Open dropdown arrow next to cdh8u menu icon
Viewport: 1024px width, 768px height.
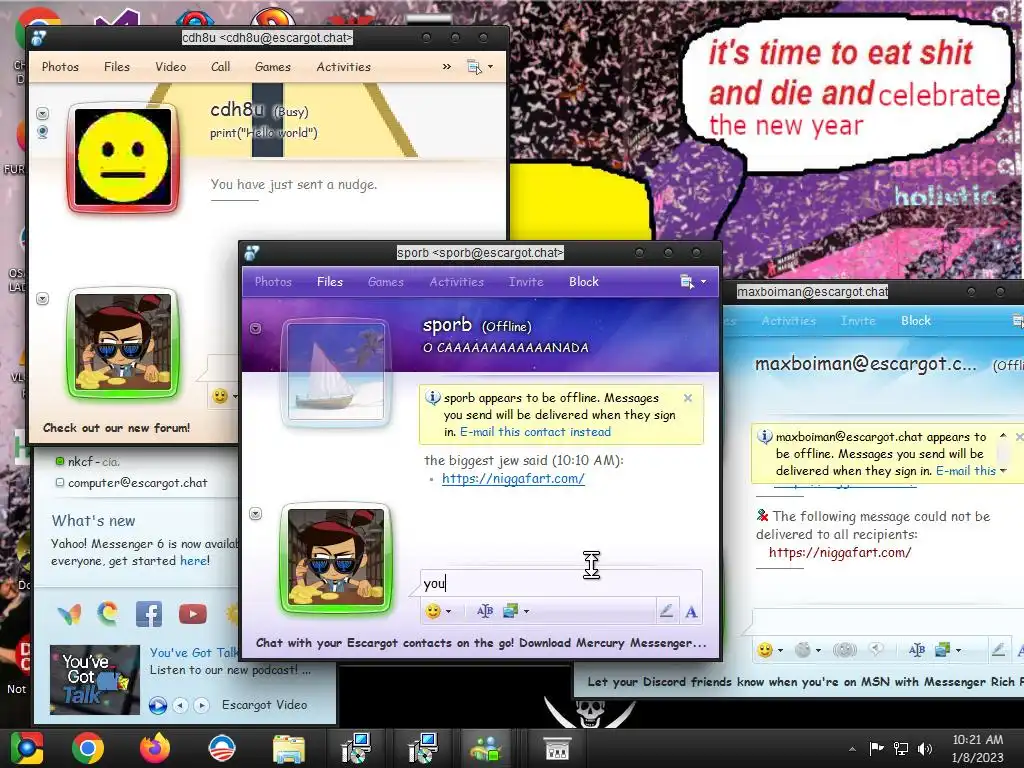(490, 67)
